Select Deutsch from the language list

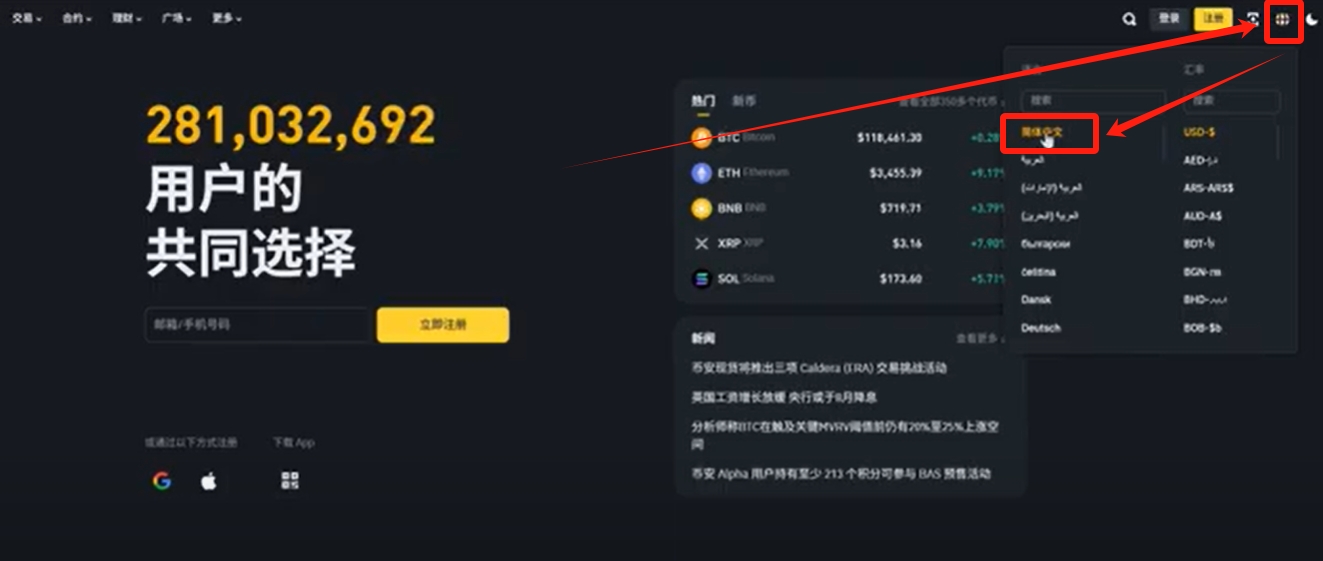click(1041, 328)
